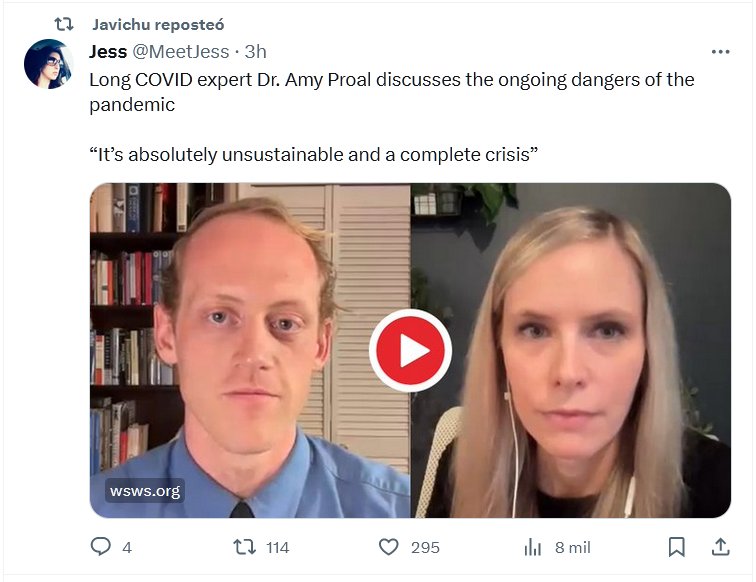Like the tweet with the heart icon
756x582 pixels.
pos(389,547)
